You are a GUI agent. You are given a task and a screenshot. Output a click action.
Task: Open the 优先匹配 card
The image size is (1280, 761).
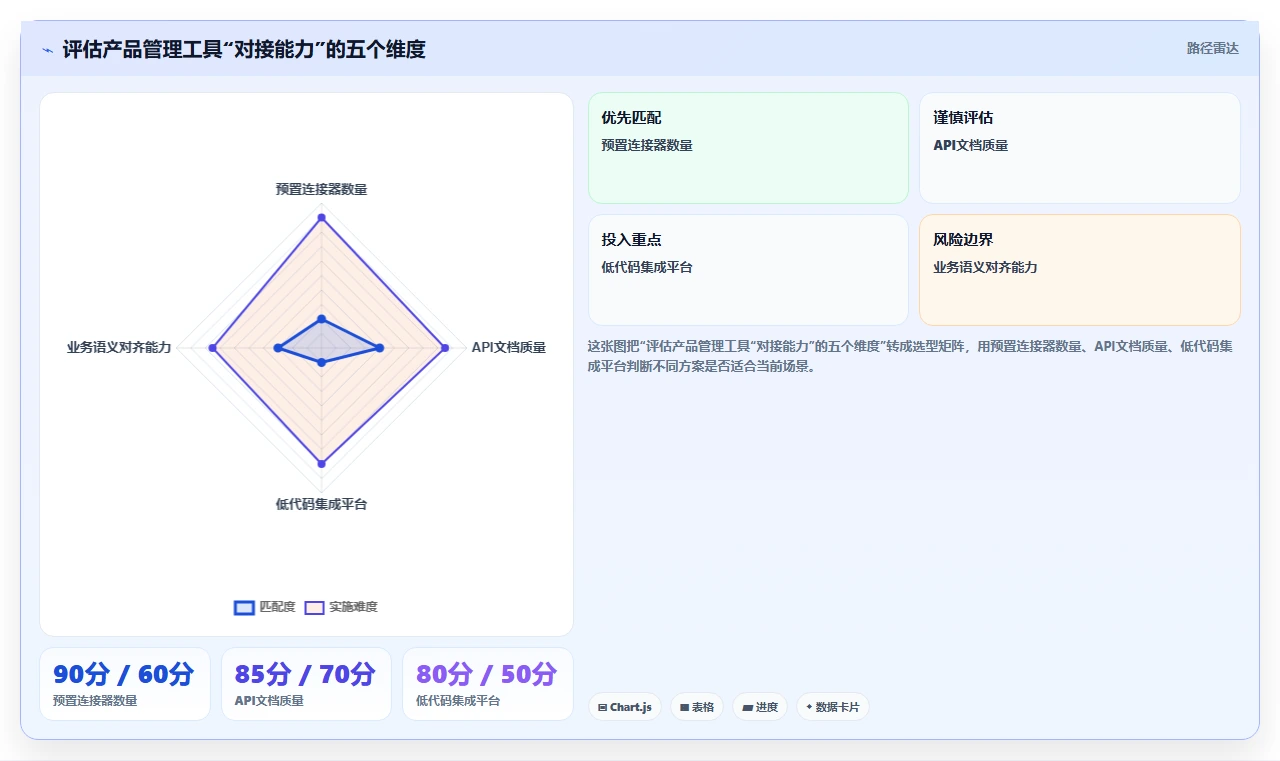pos(748,148)
